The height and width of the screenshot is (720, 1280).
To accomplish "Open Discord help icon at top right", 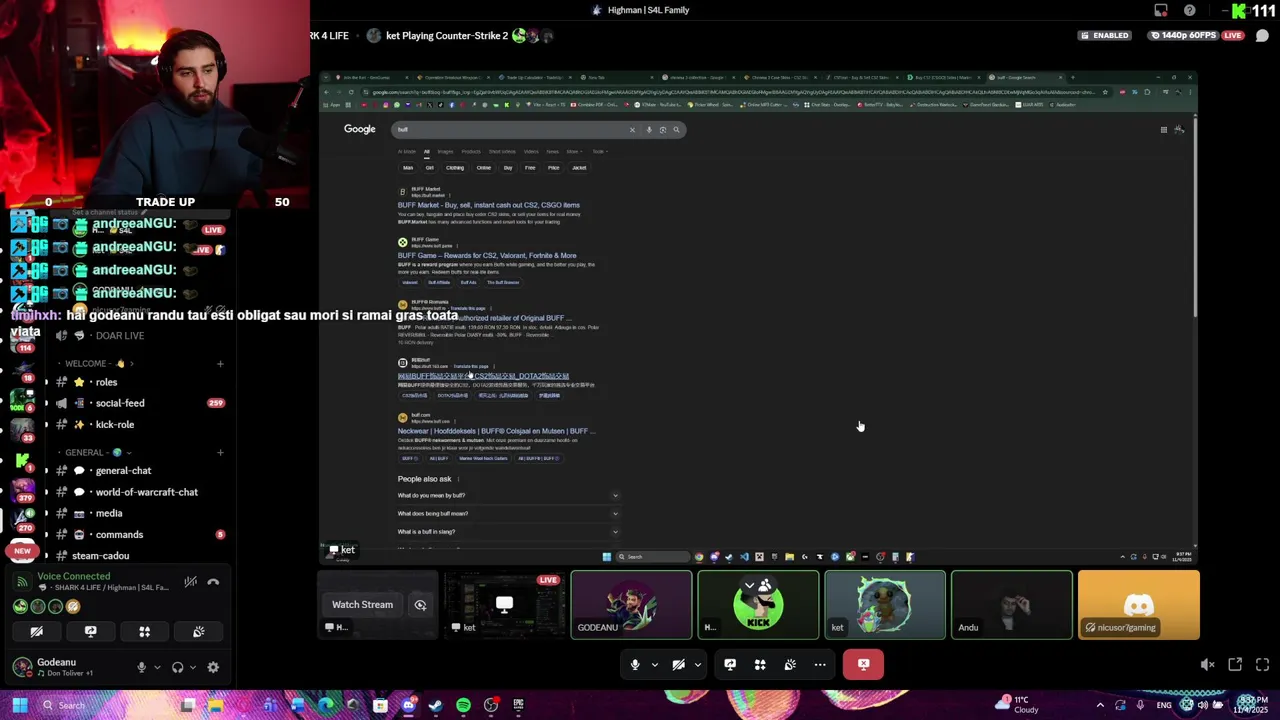I will pos(1189,10).
